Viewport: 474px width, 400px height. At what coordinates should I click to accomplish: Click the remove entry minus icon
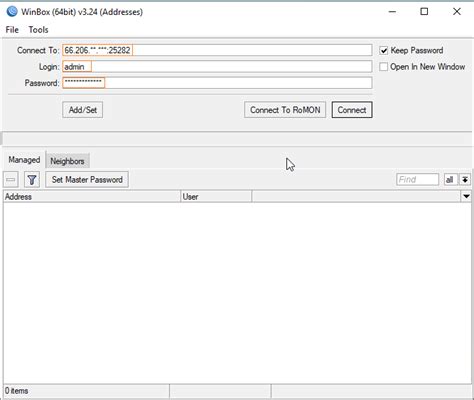(x=11, y=180)
